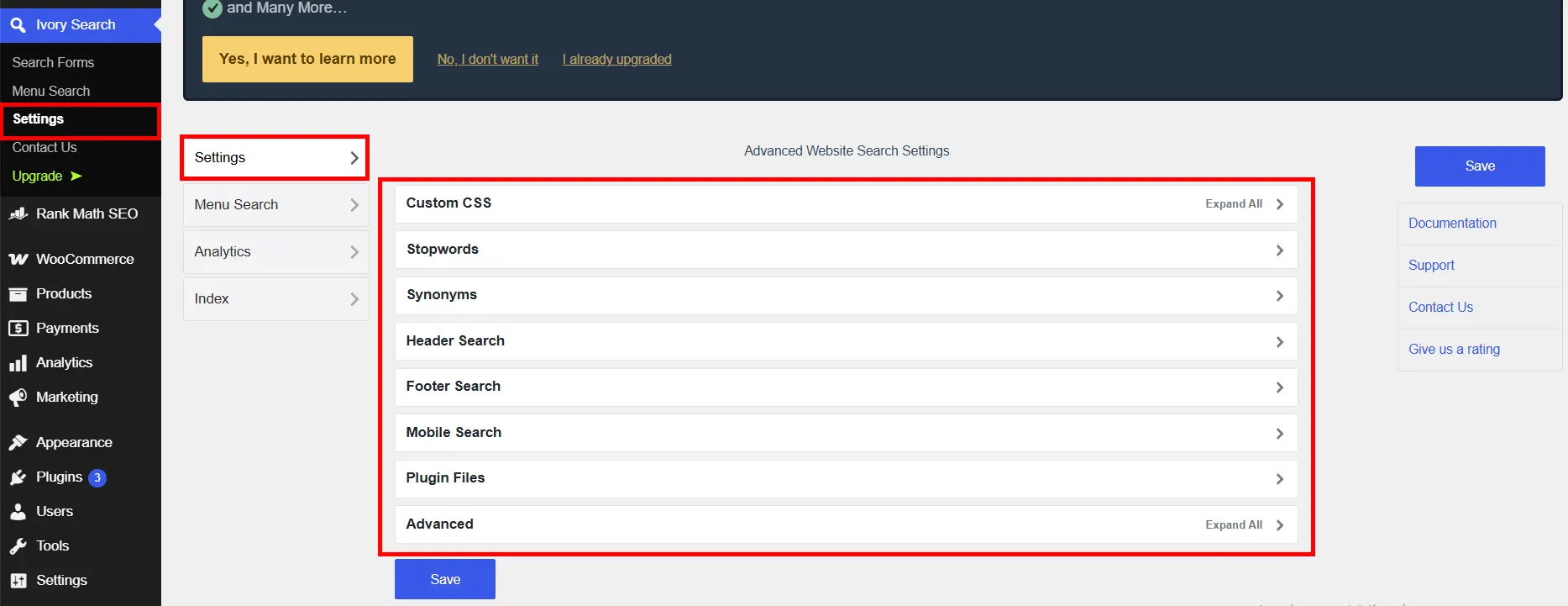Click the Users person icon
Screen dimensions: 1568x606
[x=18, y=512]
